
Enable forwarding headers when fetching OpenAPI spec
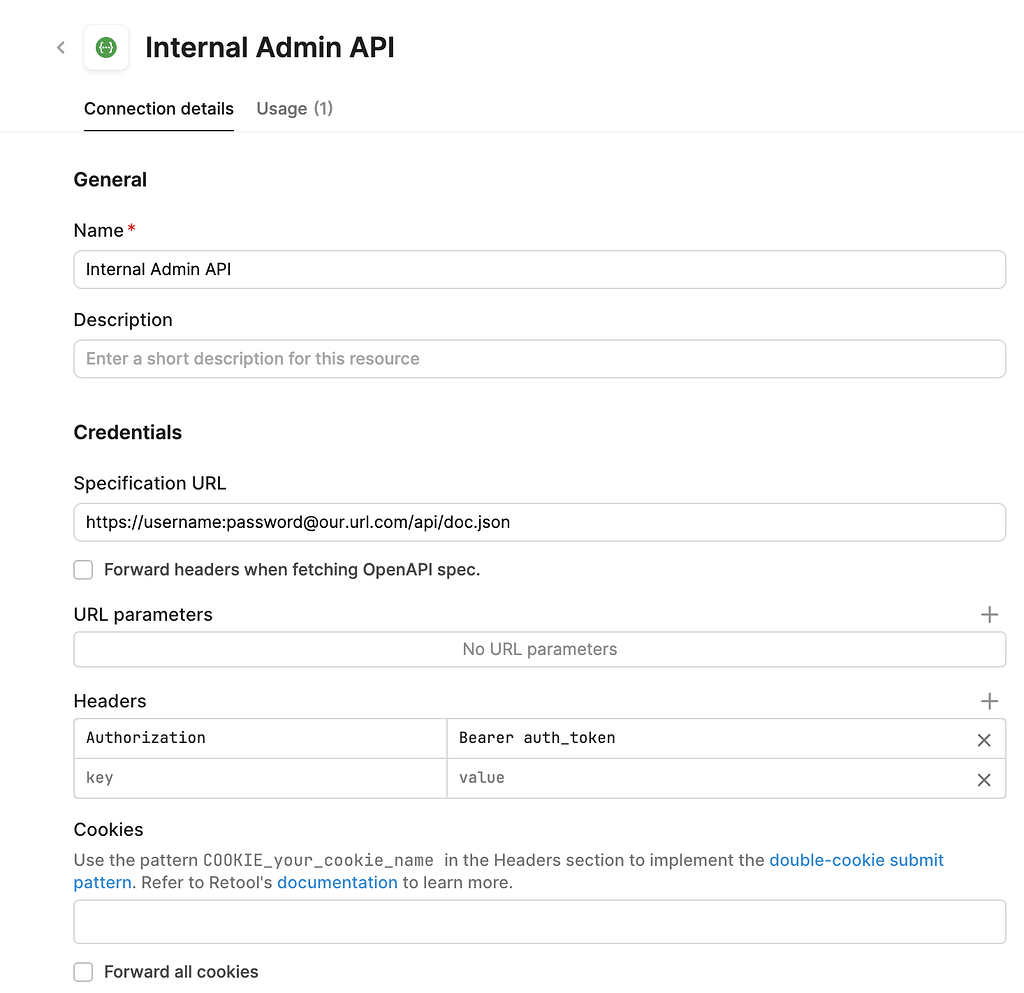[x=83, y=569]
